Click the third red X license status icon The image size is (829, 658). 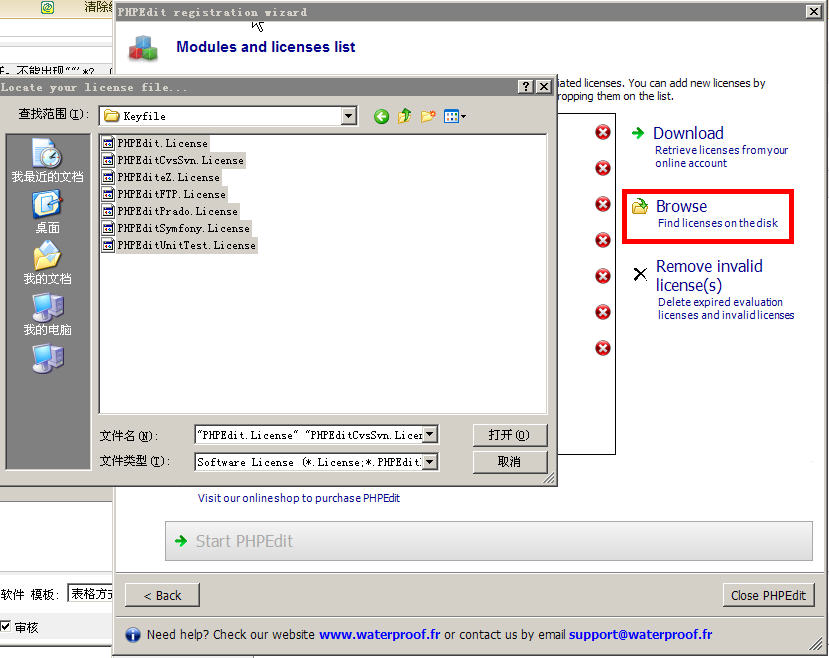point(603,204)
